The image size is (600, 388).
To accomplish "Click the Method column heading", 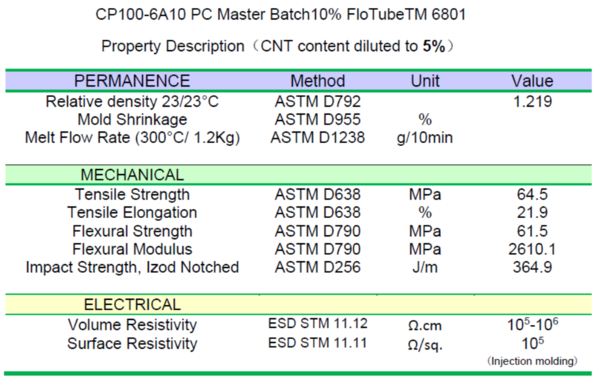I will coord(318,81).
